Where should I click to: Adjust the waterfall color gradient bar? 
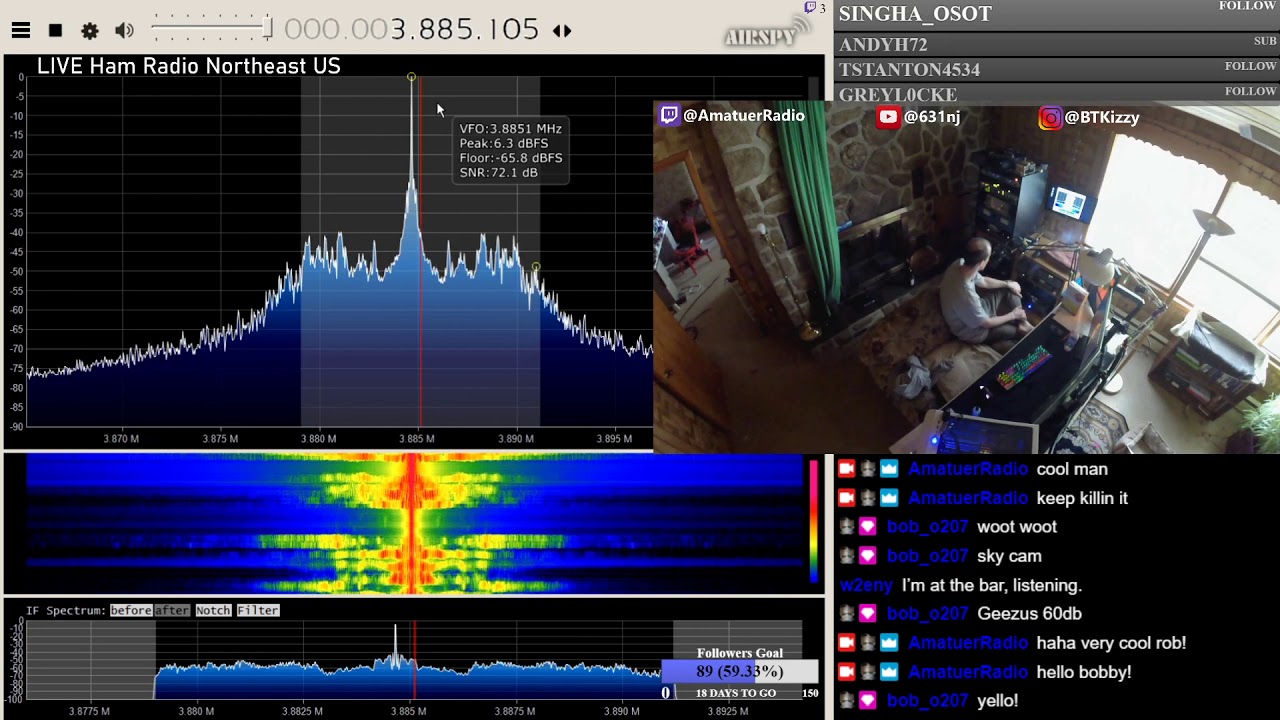814,520
